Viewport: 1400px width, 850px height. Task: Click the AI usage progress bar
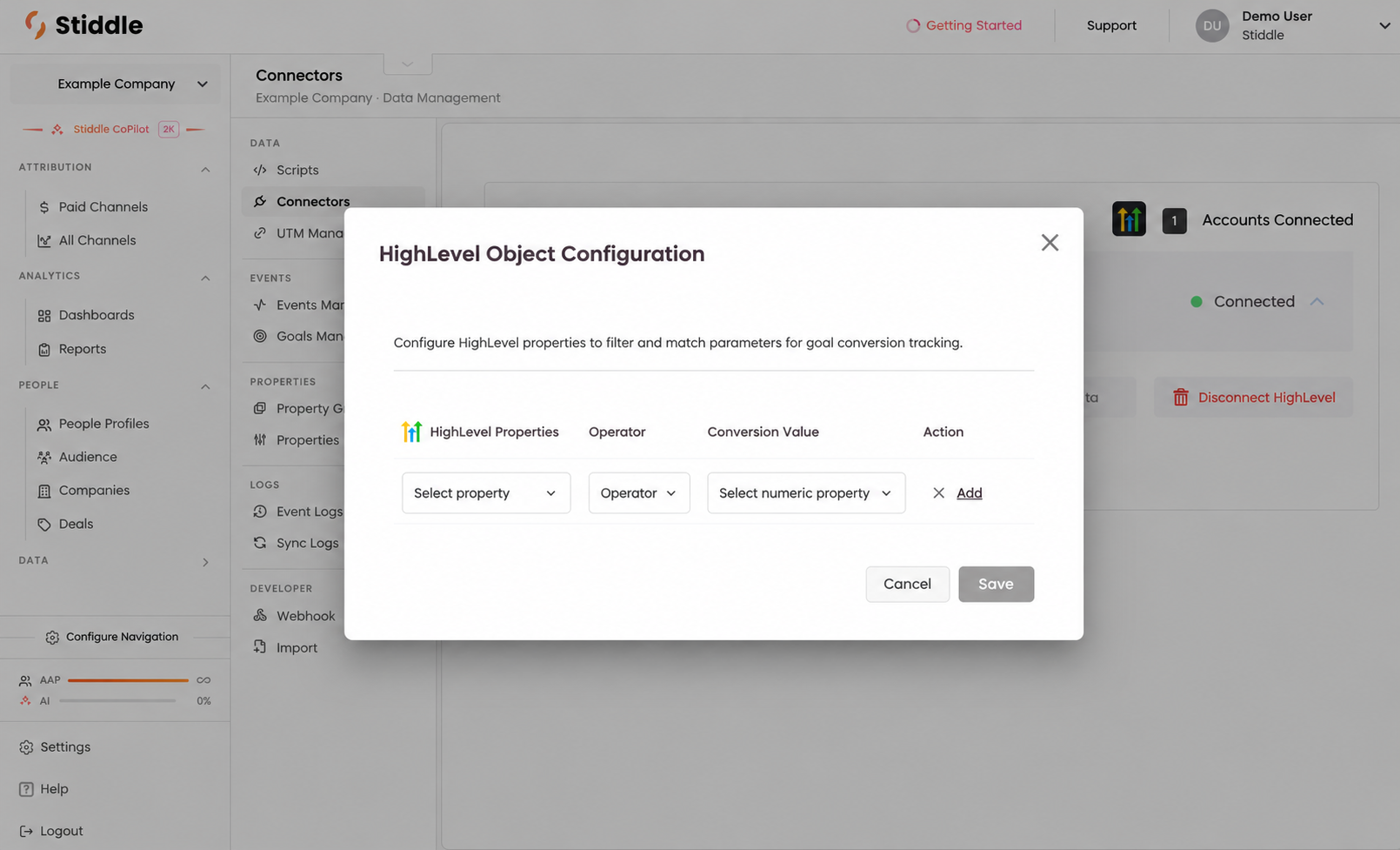(117, 701)
